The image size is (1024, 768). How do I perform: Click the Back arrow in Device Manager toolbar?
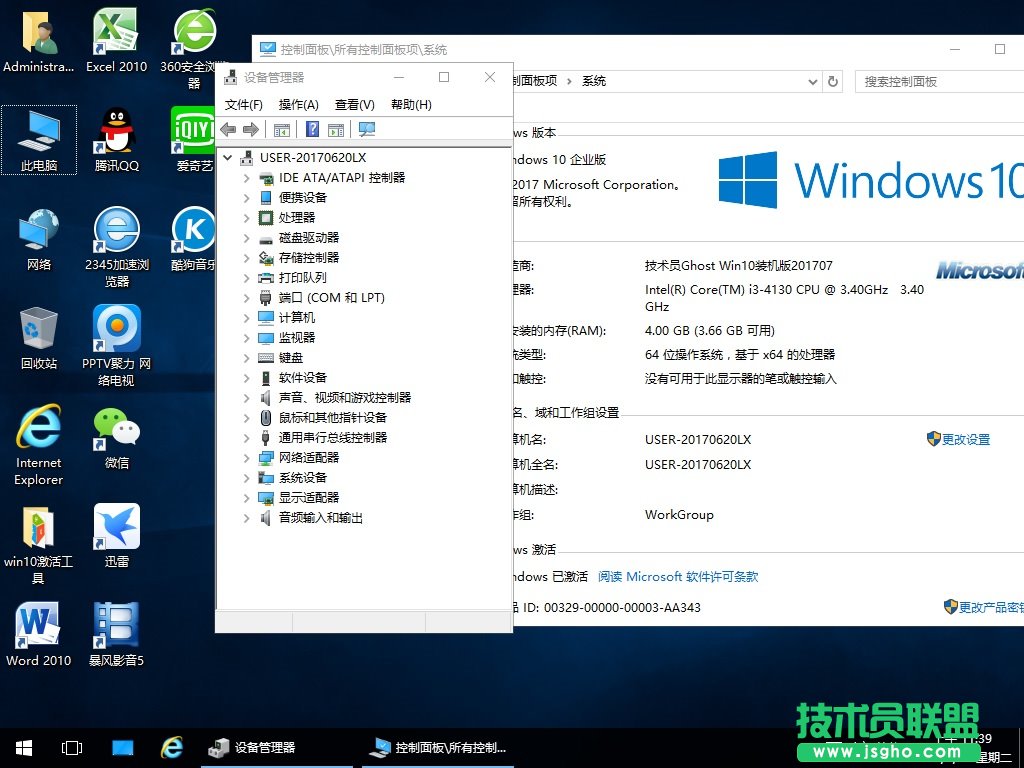(x=228, y=129)
